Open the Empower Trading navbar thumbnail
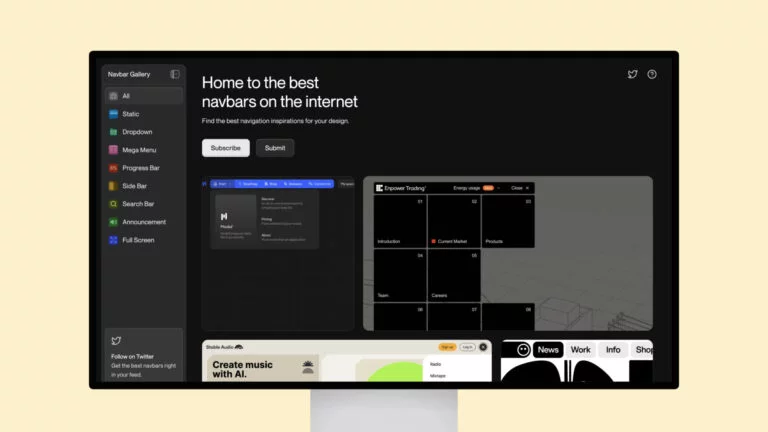The width and height of the screenshot is (768, 432). coord(507,255)
